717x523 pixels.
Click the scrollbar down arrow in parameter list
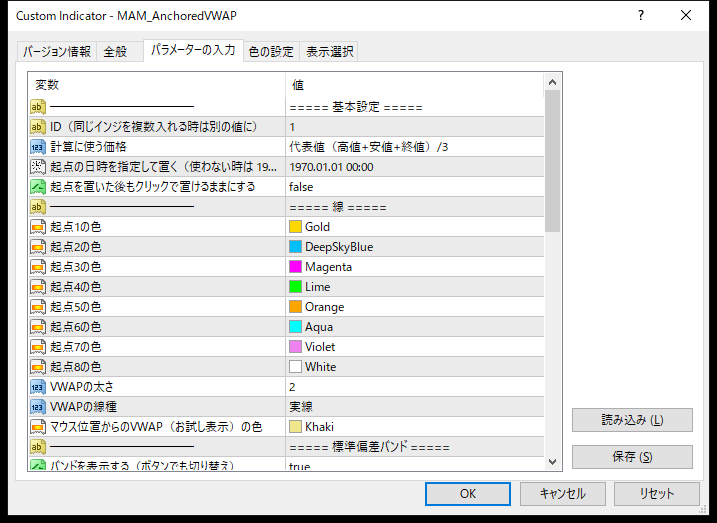[x=552, y=462]
